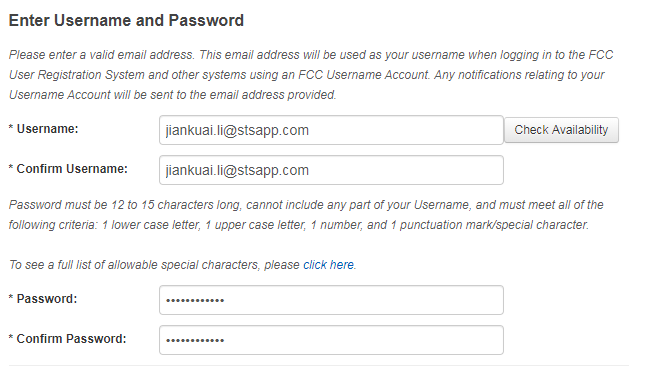The image size is (662, 366).
Task: Select the Confirm Username input field
Action: 331,170
